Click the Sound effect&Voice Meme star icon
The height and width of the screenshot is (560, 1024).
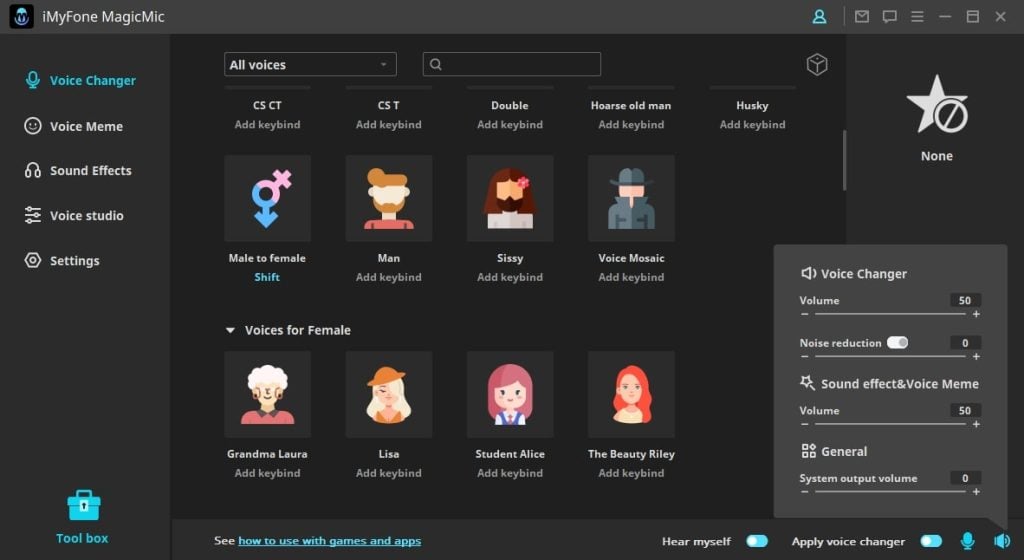tap(808, 383)
